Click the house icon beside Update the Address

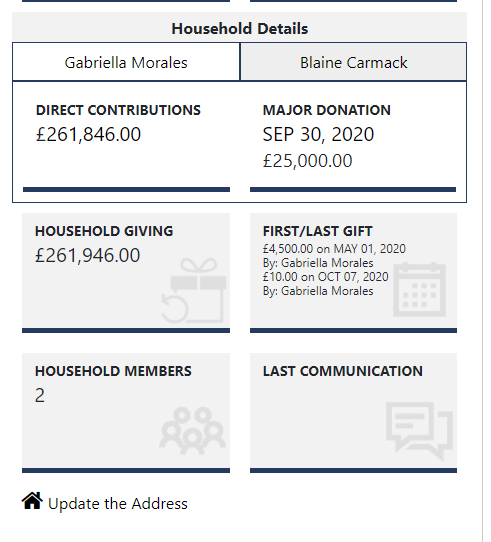32,501
